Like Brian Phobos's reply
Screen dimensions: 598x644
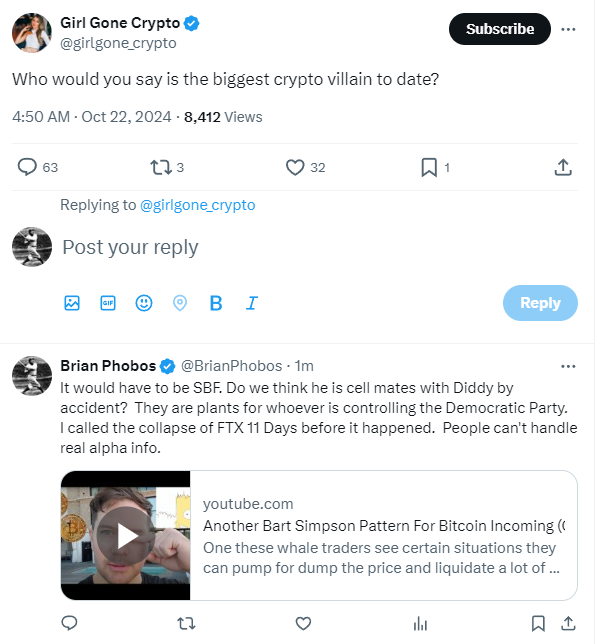click(303, 623)
